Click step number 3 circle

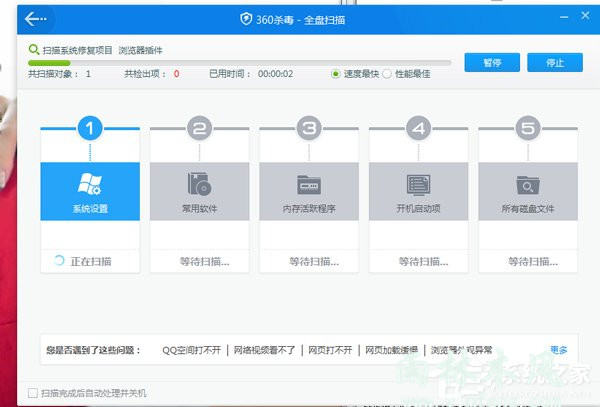(x=309, y=128)
